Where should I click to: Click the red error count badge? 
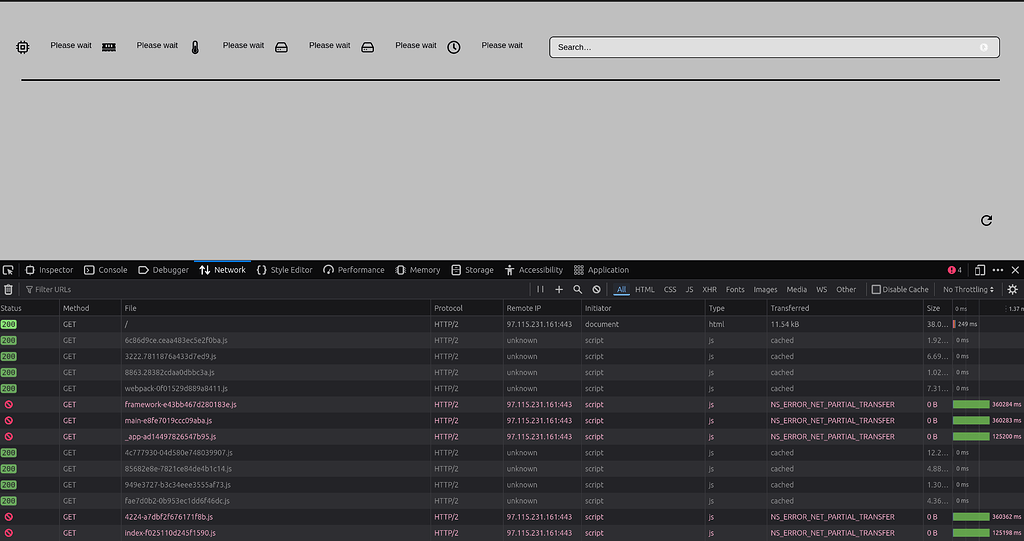pos(955,270)
